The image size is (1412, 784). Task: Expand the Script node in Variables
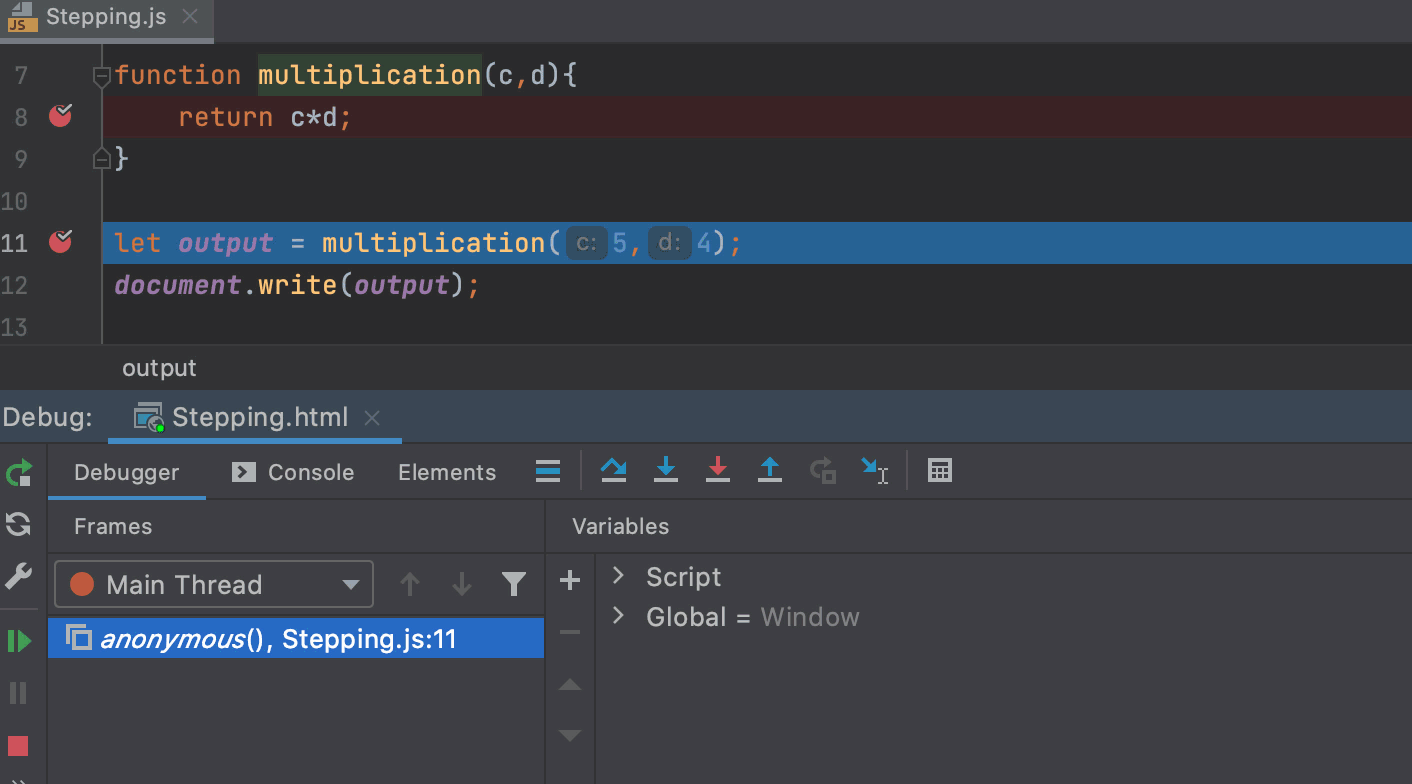[x=617, y=576]
